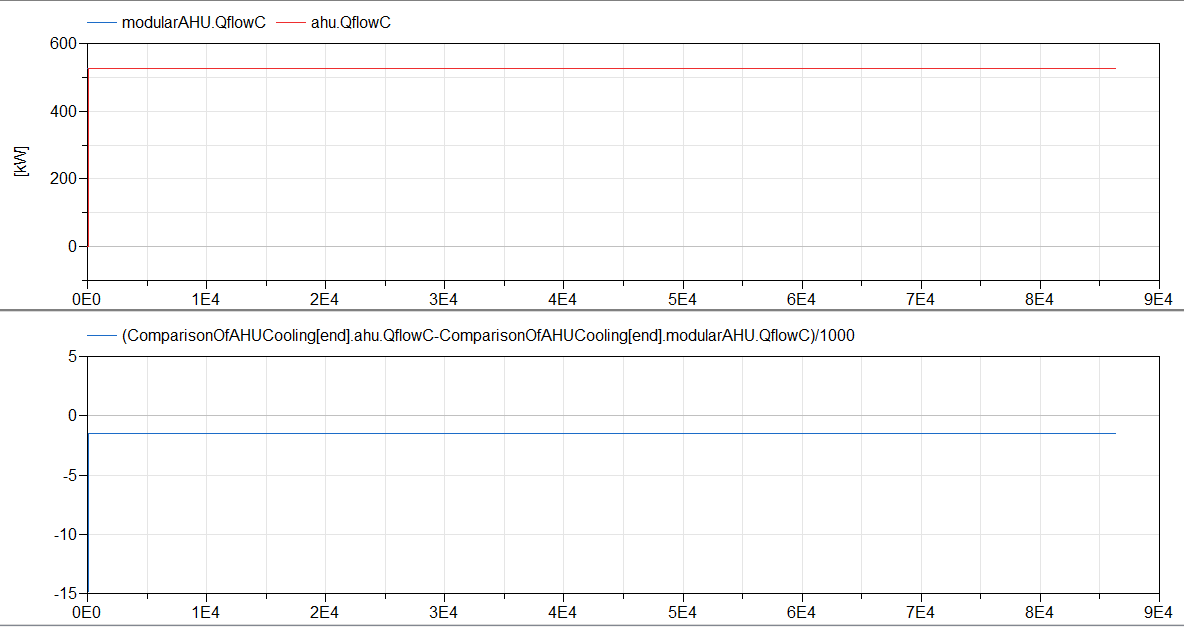This screenshot has height=627, width=1184.
Task: Click the 0E0 tick label on upper x-axis
Action: pyautogui.click(x=86, y=298)
